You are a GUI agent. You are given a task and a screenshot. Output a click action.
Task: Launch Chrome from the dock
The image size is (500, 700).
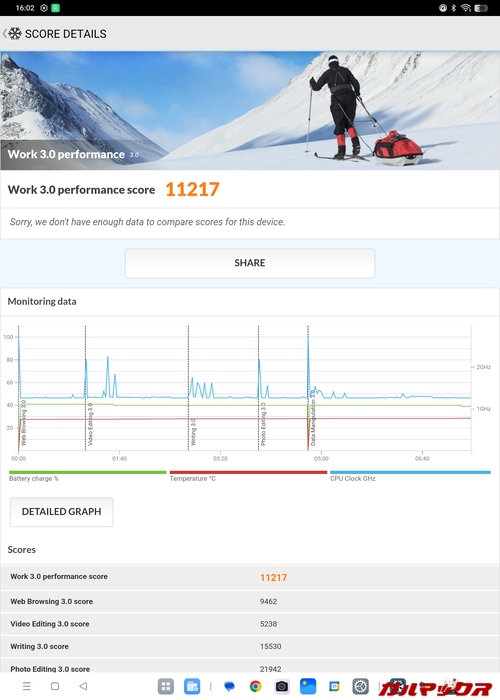pos(255,687)
